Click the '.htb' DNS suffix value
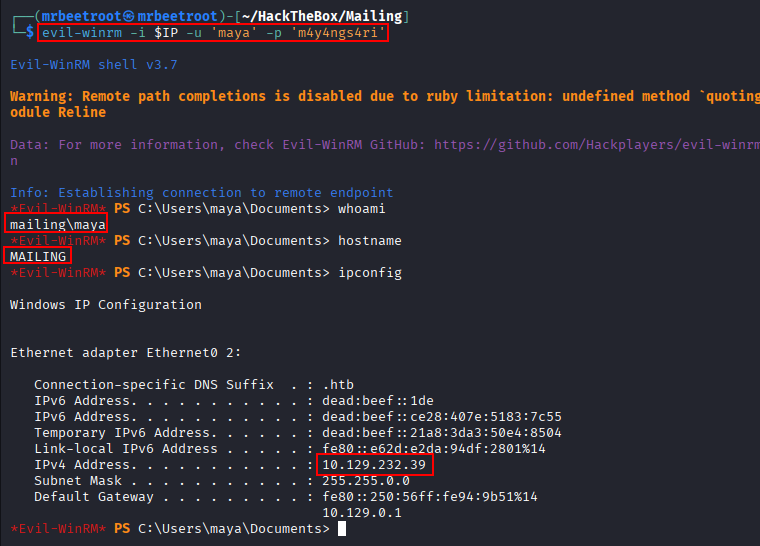 point(338,385)
